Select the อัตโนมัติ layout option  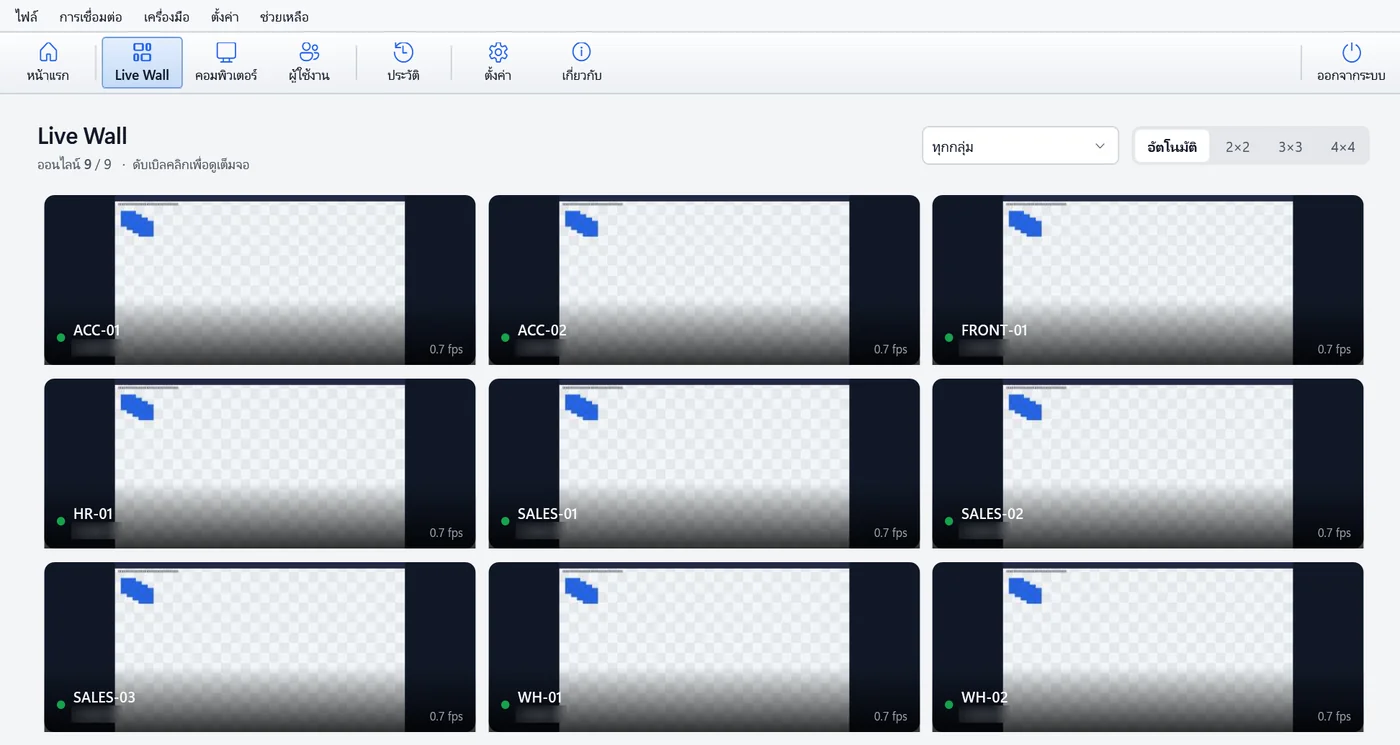click(1172, 146)
